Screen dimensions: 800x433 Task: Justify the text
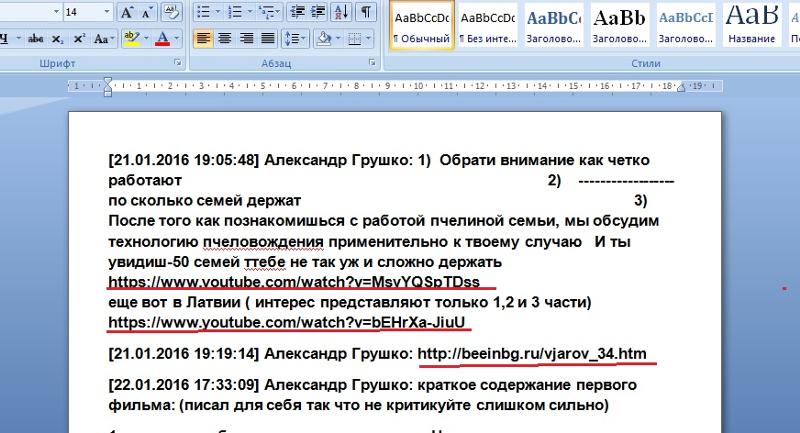point(268,39)
